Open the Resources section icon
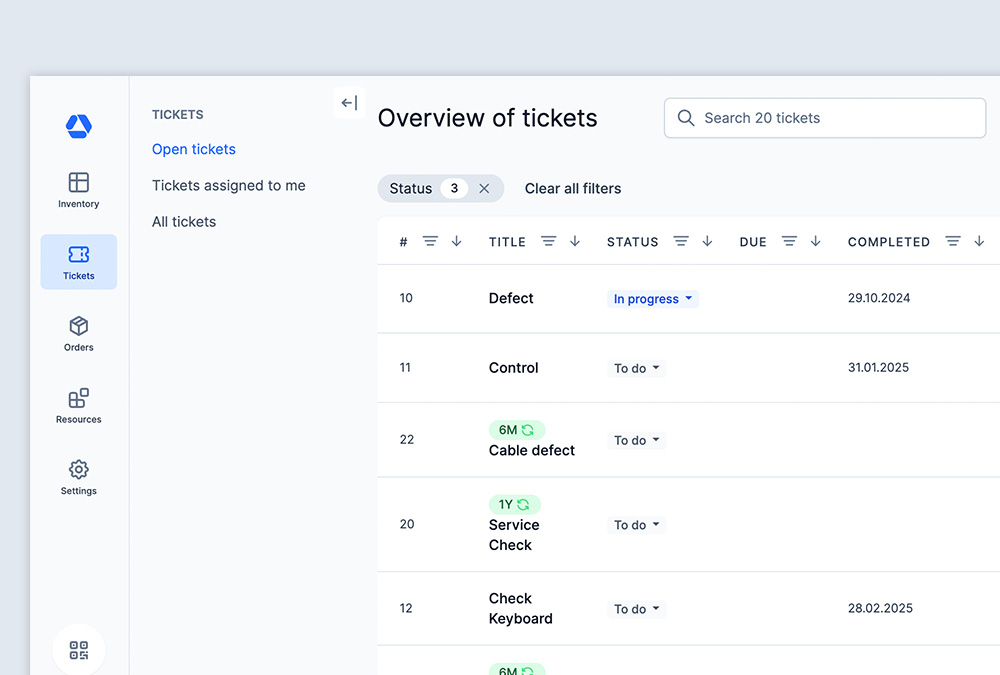Image resolution: width=1000 pixels, height=675 pixels. point(78,398)
